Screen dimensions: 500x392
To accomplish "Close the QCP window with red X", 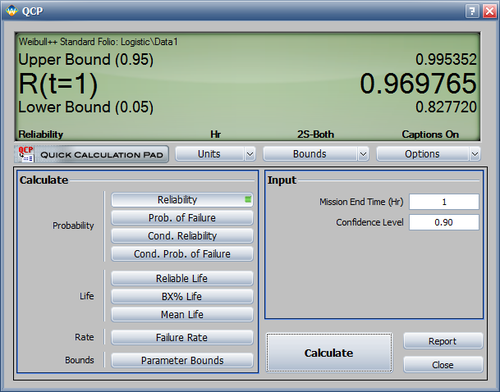I will coord(490,11).
